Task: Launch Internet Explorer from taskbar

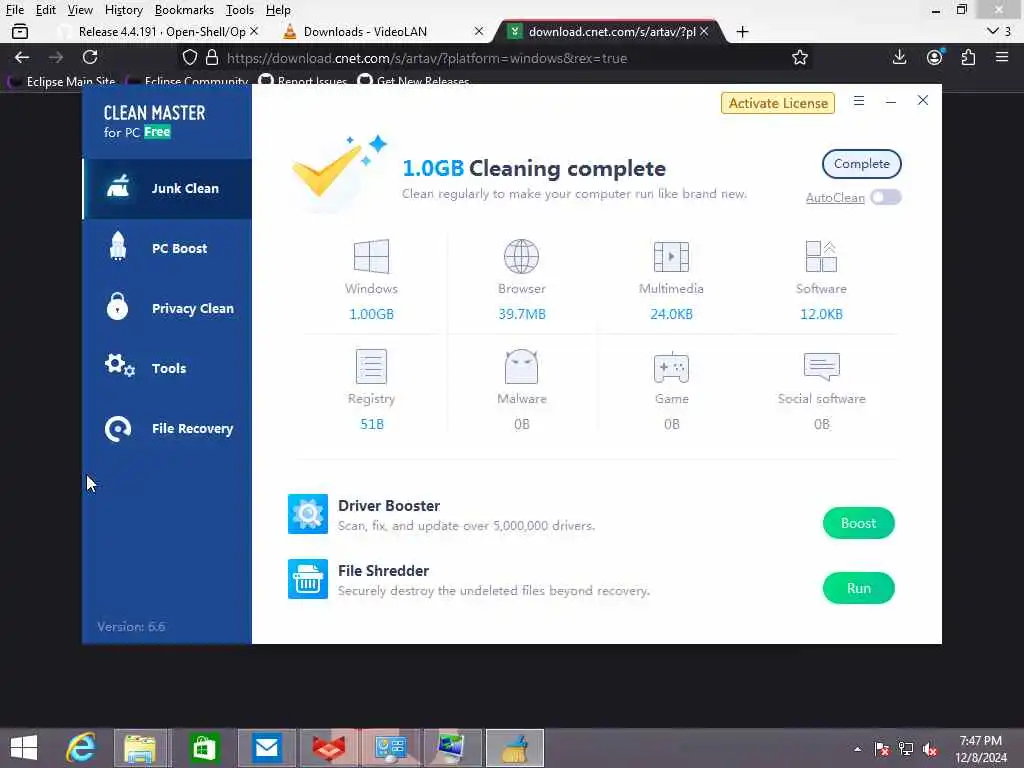Action: tap(81, 748)
